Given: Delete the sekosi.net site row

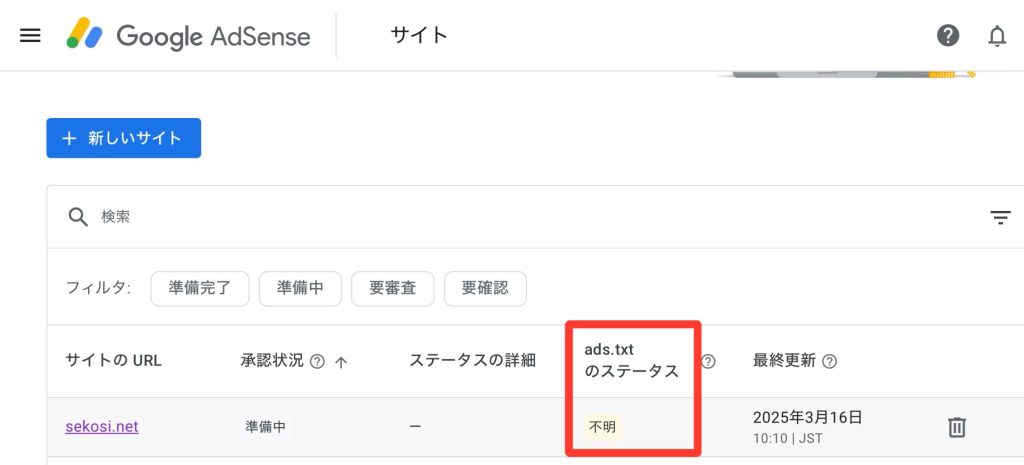Looking at the screenshot, I should tap(957, 427).
